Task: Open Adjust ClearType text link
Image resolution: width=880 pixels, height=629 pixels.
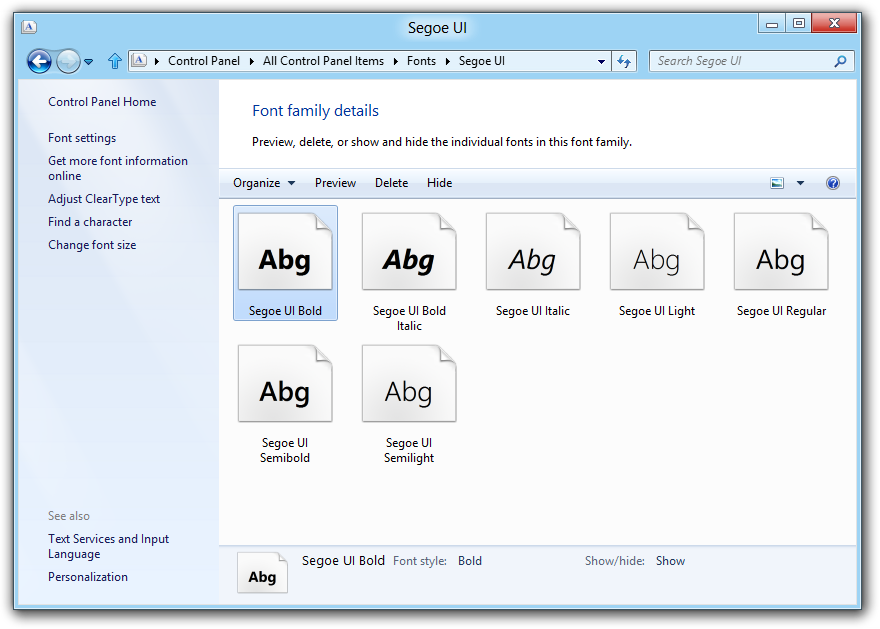Action: (104, 199)
